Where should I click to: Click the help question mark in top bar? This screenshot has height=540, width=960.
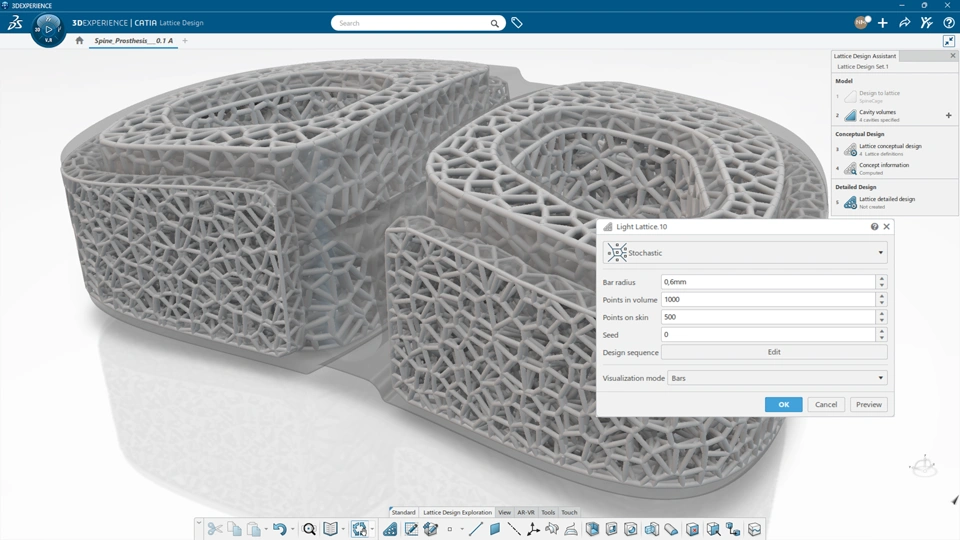(x=948, y=23)
